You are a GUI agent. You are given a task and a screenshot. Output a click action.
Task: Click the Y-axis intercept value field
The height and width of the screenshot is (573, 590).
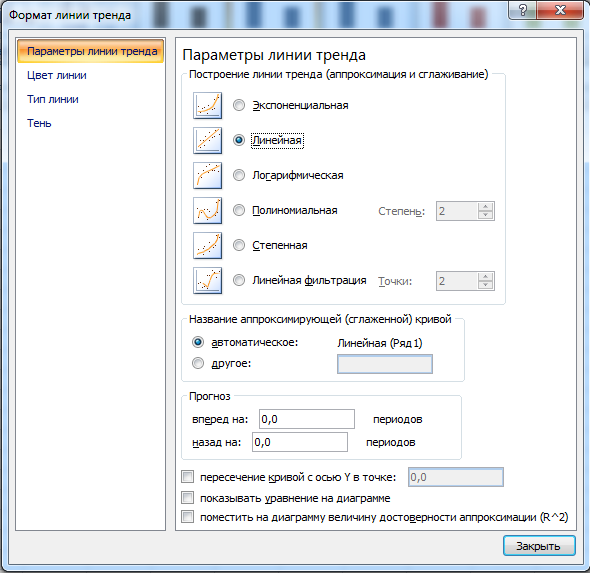pyautogui.click(x=456, y=477)
